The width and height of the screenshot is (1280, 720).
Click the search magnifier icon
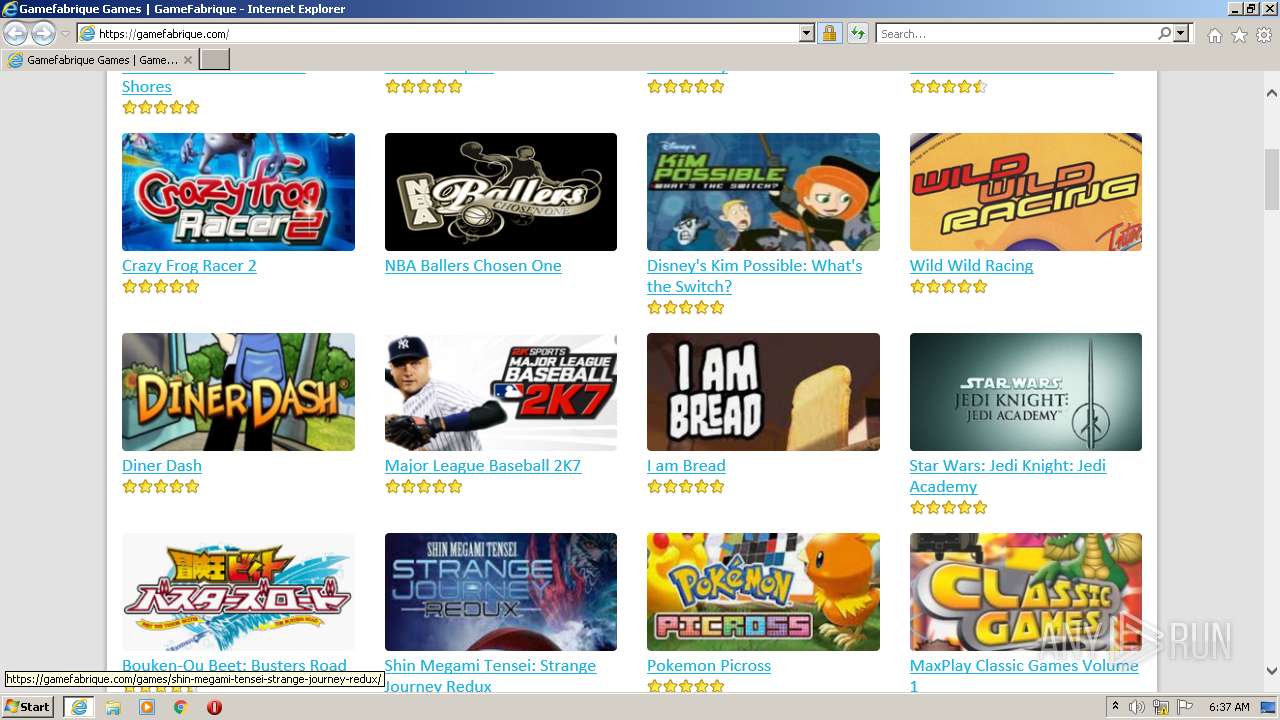coord(1164,33)
